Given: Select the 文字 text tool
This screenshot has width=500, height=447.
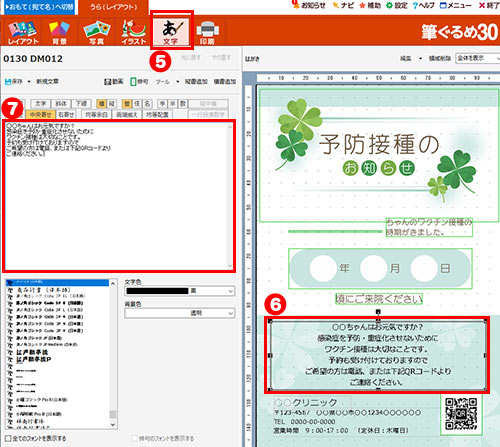Looking at the screenshot, I should (171, 32).
